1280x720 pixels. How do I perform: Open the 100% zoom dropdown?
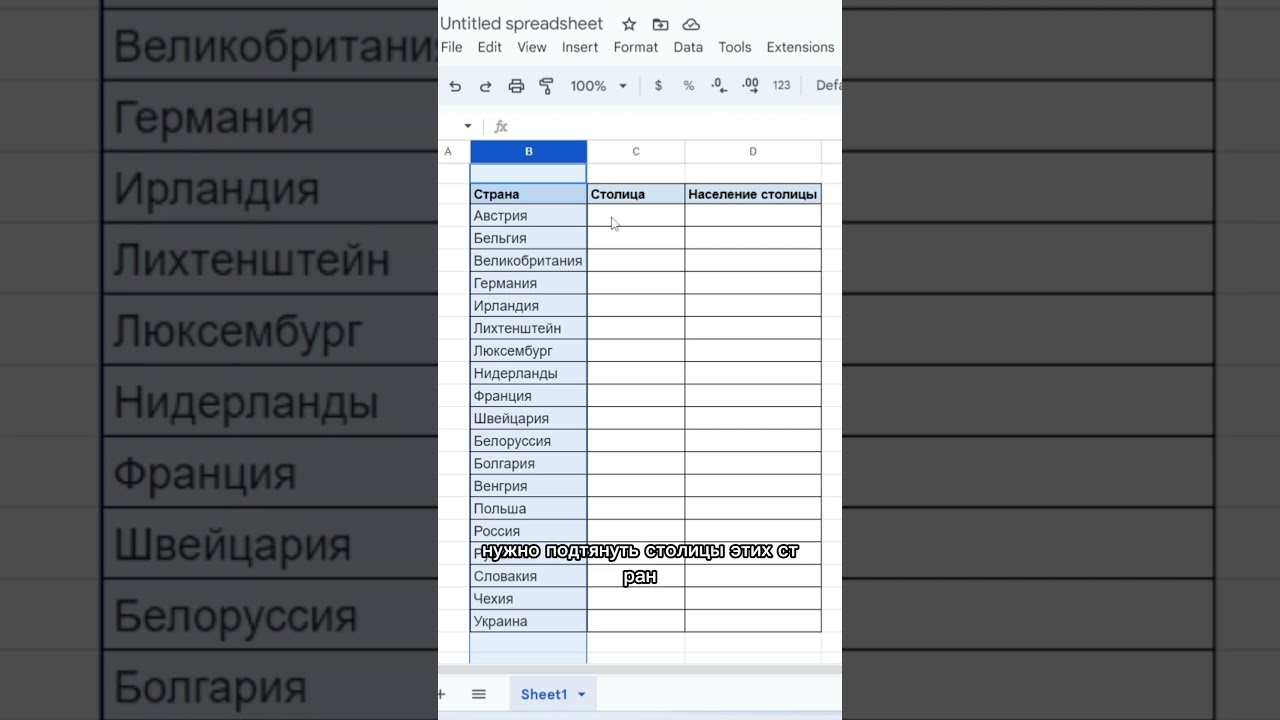[599, 86]
